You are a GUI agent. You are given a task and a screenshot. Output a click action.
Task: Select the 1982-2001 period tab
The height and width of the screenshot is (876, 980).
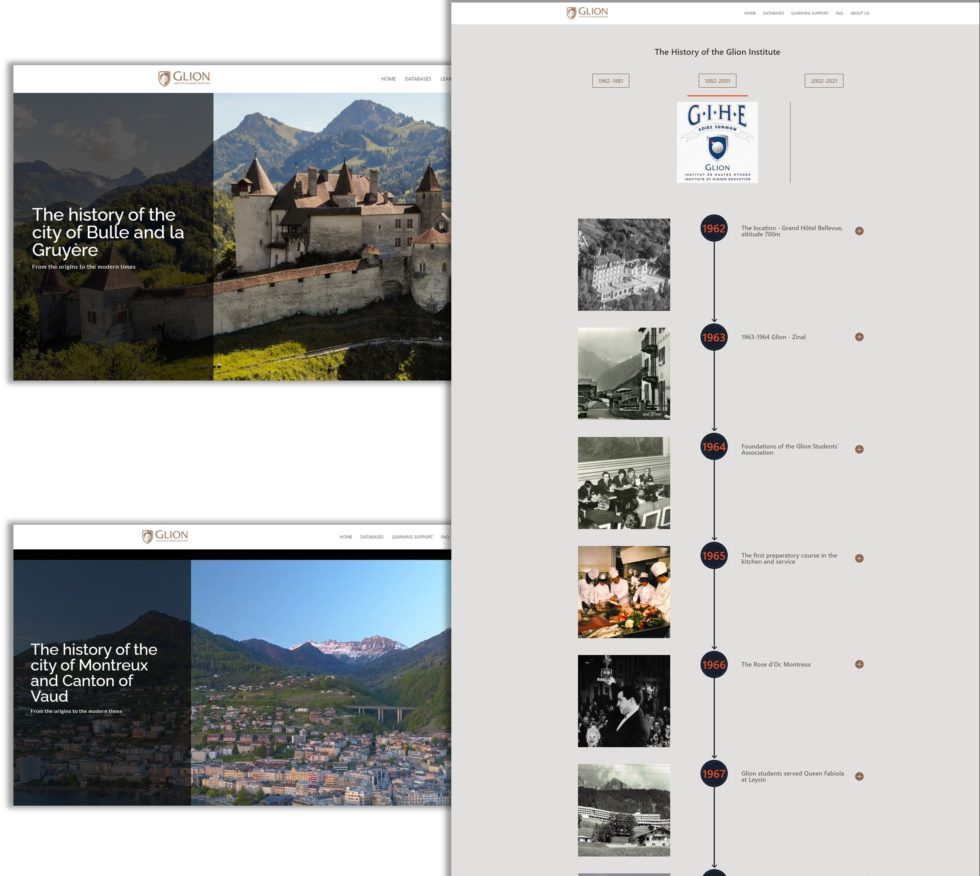[x=716, y=79]
